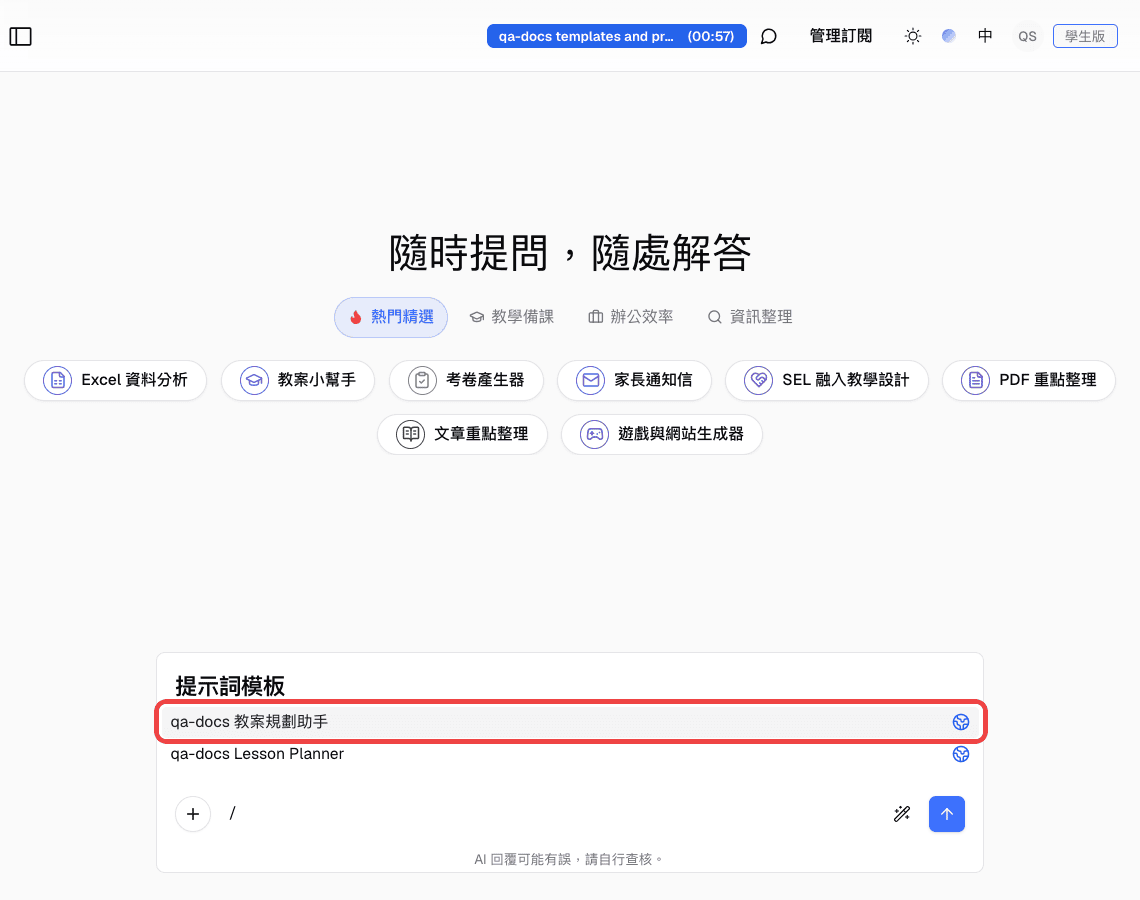This screenshot has height=900, width=1140.
Task: Switch to the 教學備課 tab
Action: coord(512,317)
